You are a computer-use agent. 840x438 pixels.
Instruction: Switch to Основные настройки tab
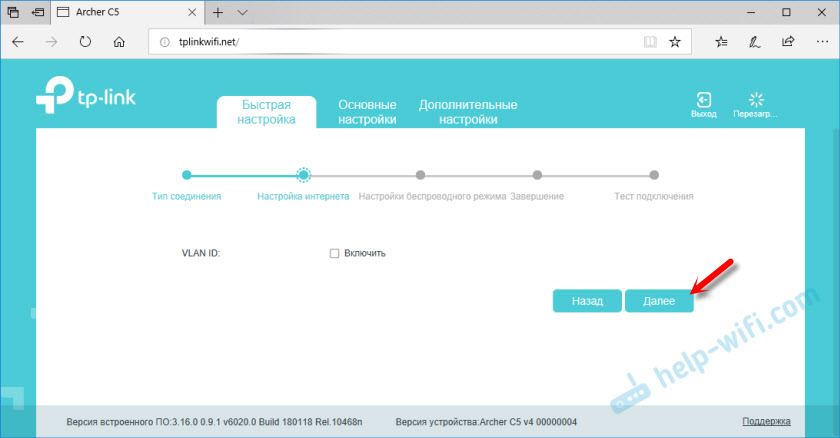367,112
